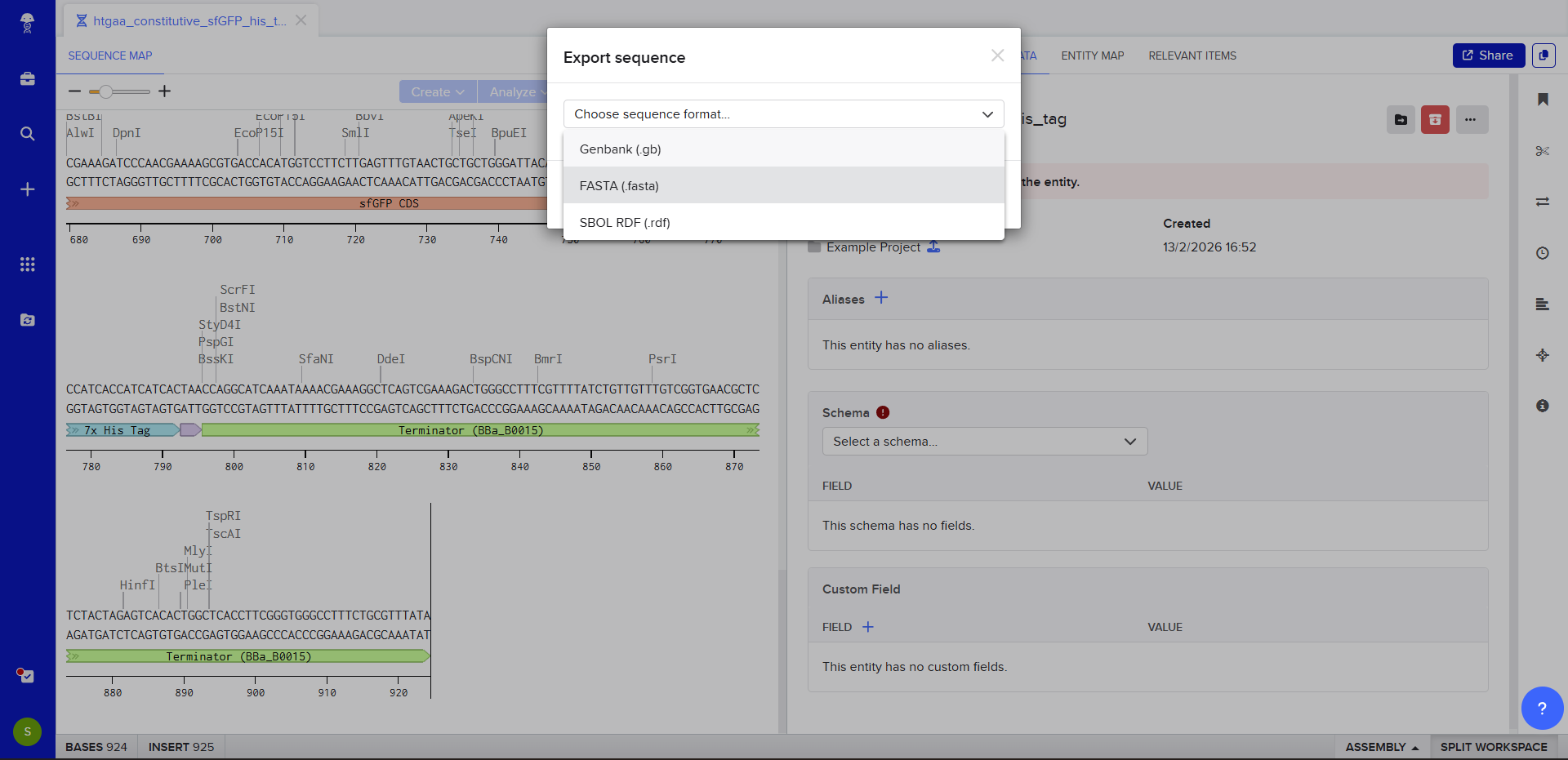
Task: Close the Export sequence dialog
Action: tap(997, 56)
